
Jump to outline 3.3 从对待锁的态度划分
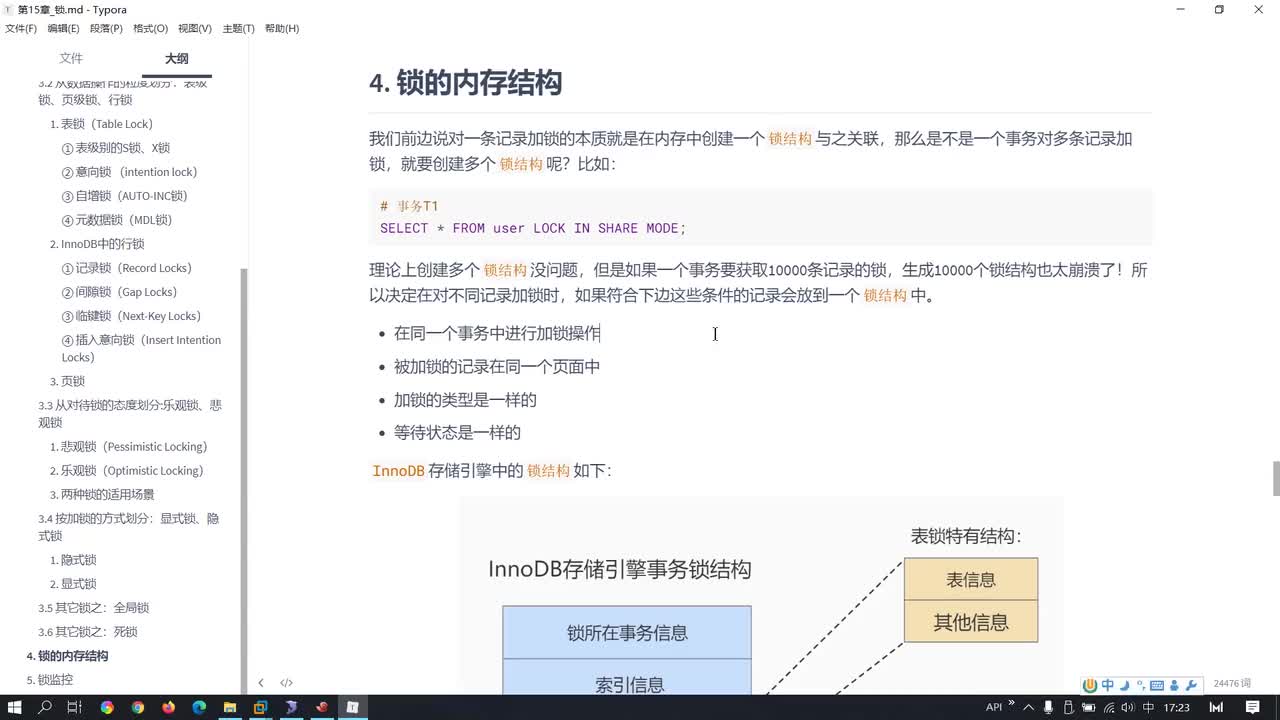point(130,414)
